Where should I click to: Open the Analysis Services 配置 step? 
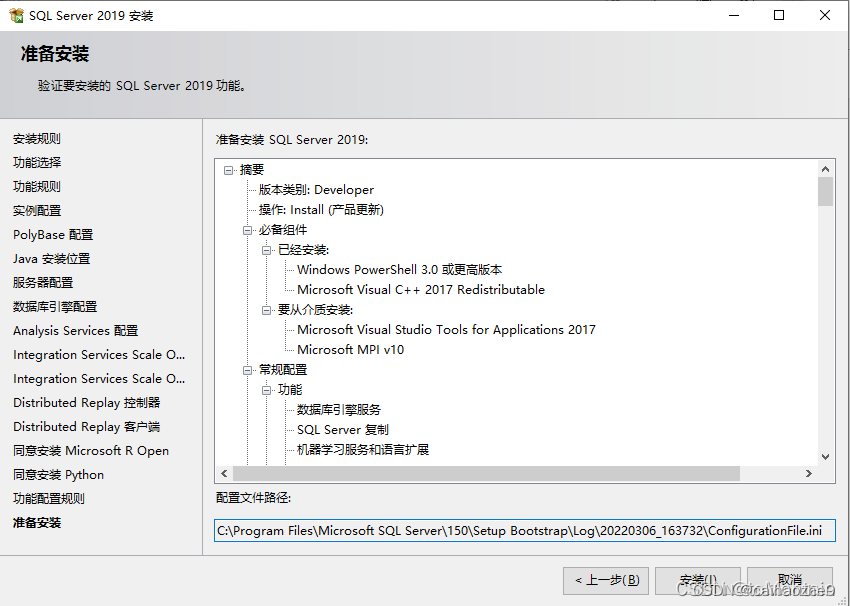pyautogui.click(x=74, y=330)
